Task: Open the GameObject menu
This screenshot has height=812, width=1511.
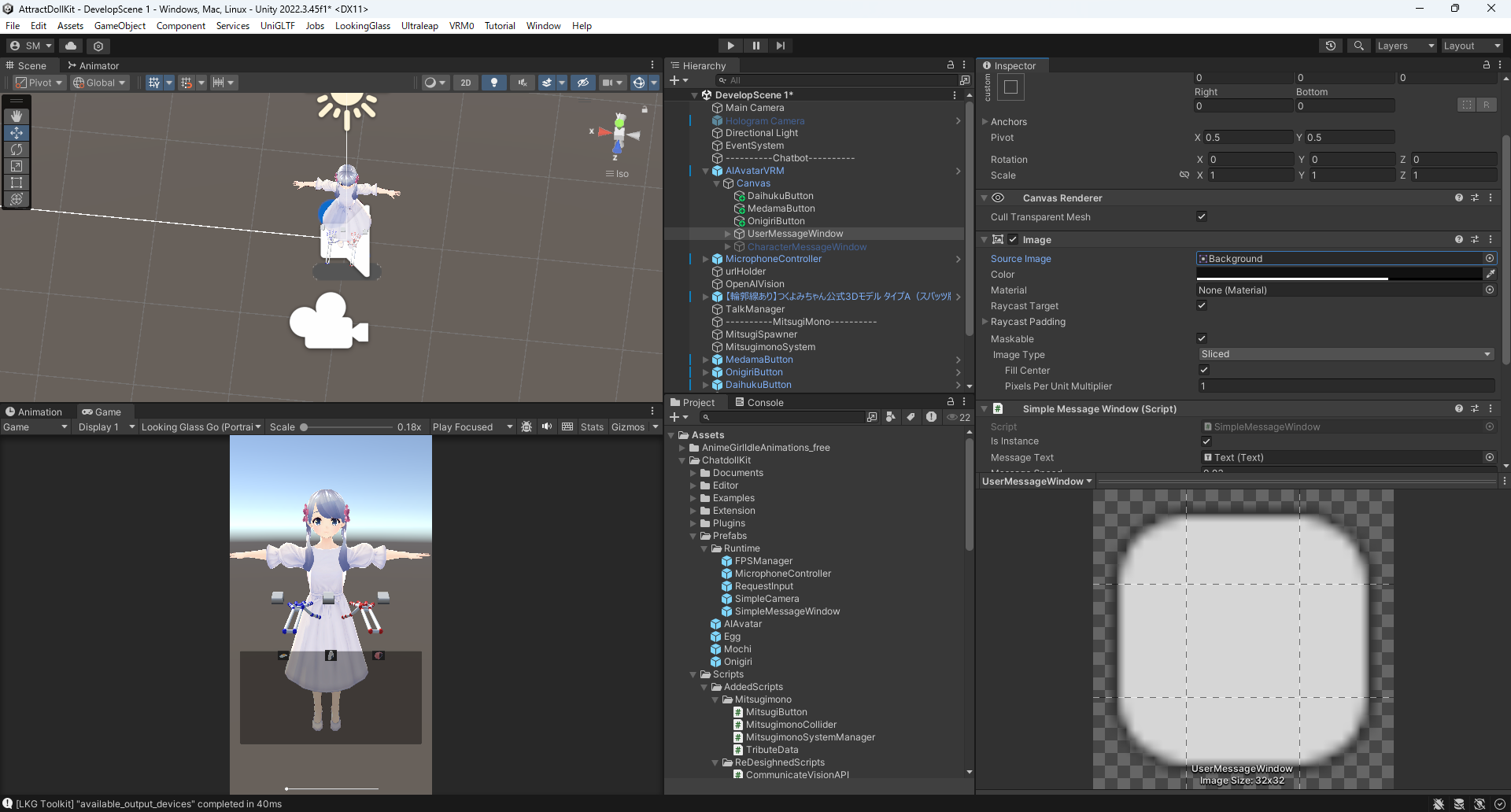Action: [120, 26]
